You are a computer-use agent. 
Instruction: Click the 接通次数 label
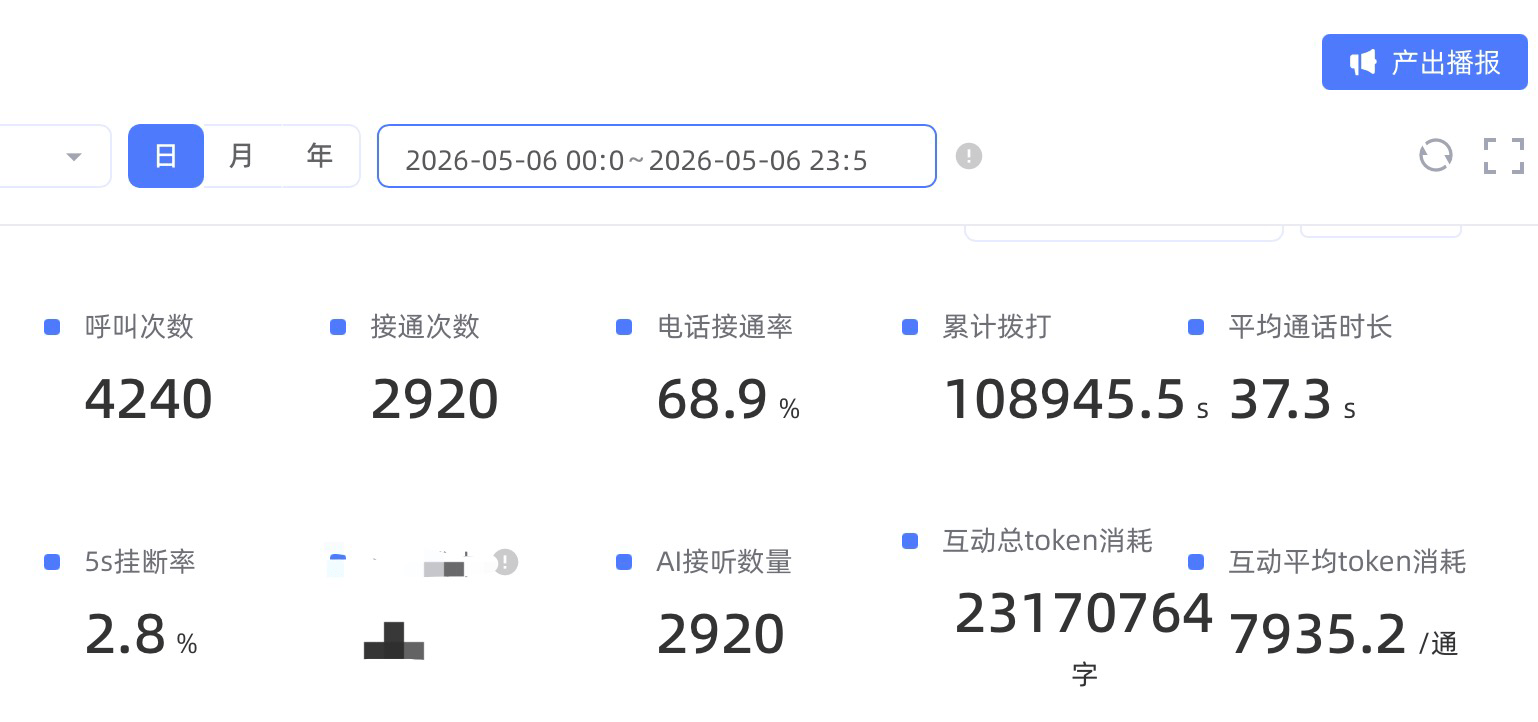click(425, 327)
